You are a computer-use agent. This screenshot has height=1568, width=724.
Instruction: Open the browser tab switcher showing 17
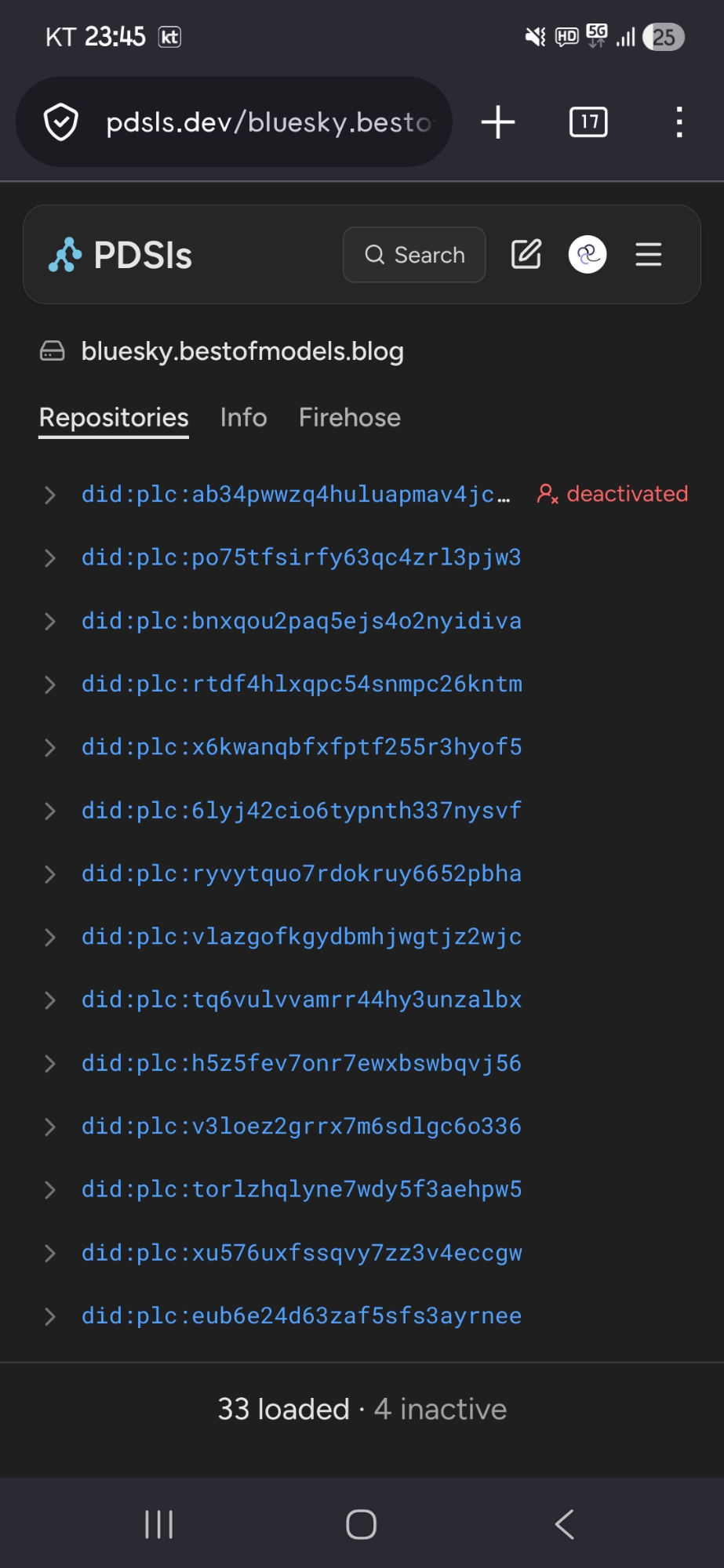(x=588, y=122)
